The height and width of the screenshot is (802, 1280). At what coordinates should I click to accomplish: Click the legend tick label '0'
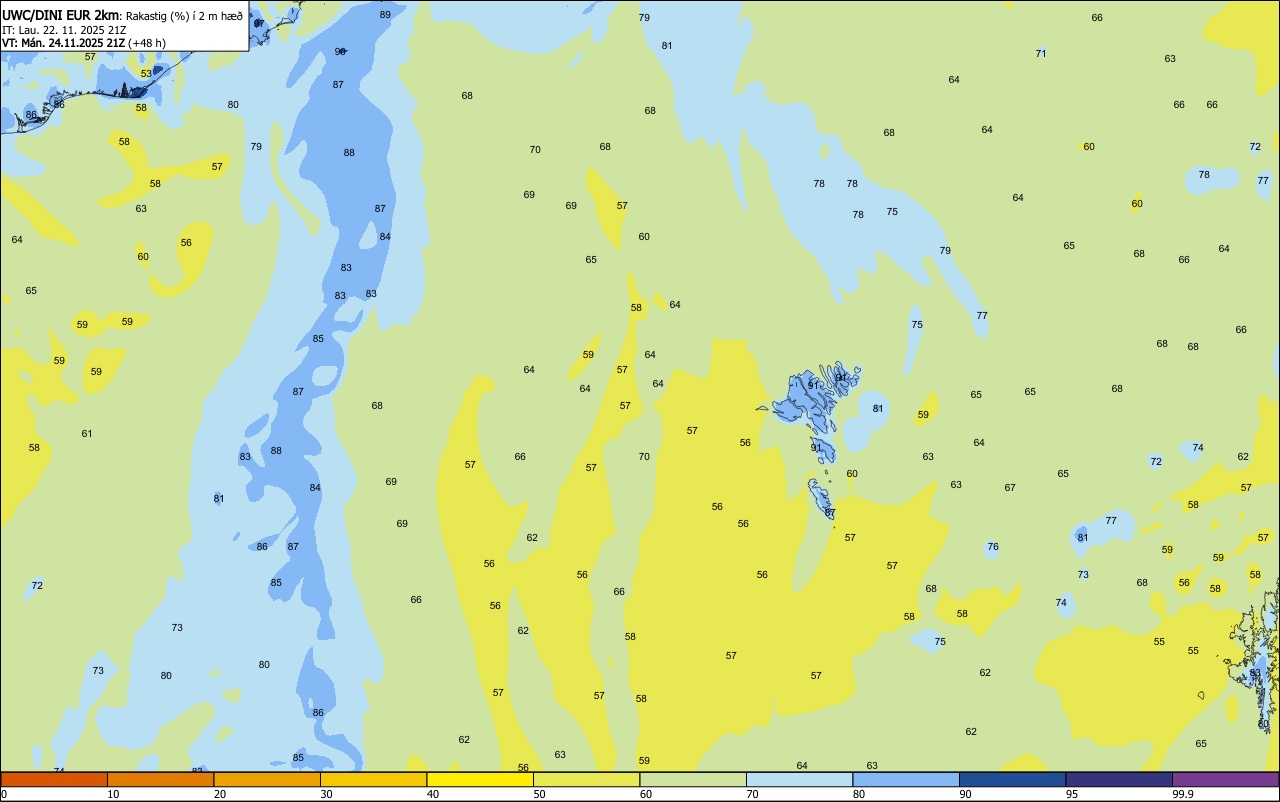pyautogui.click(x=4, y=794)
